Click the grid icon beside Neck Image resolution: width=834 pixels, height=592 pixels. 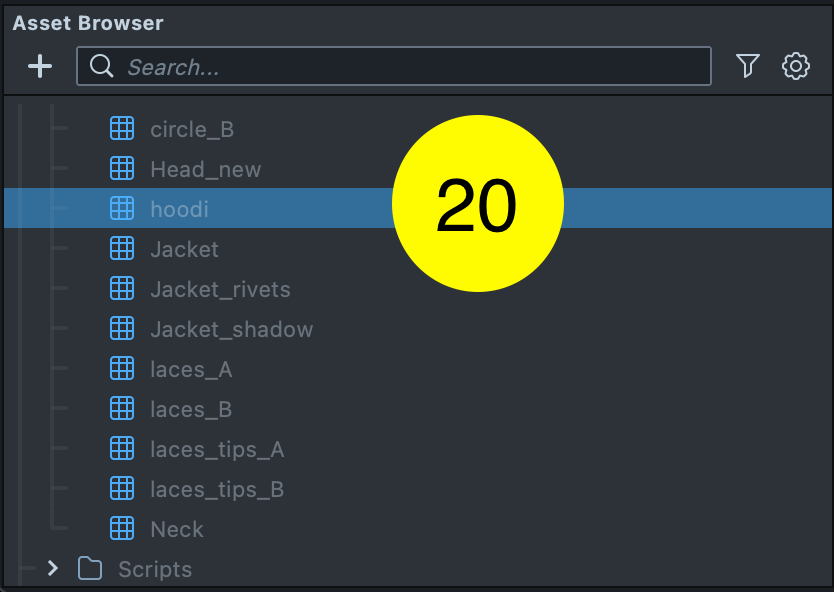point(122,529)
